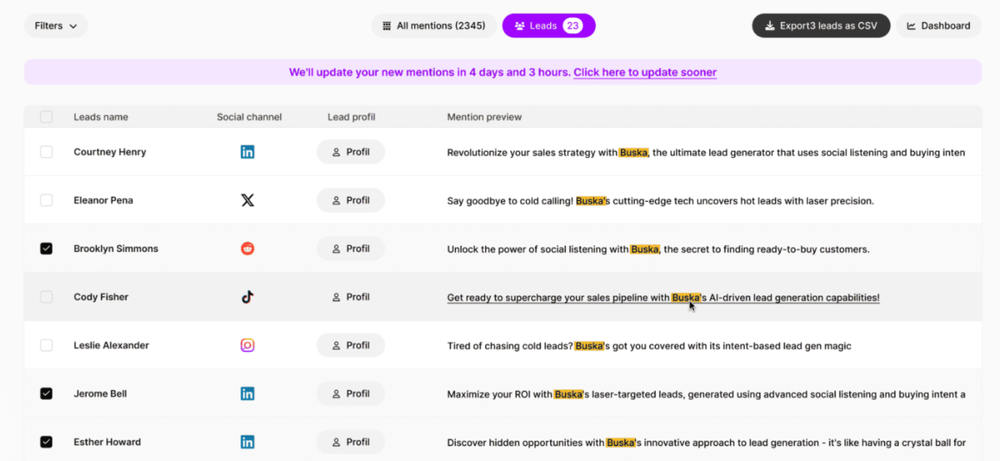Viewport: 1000px width, 461px height.
Task: Click the Lead profil column header
Action: tap(351, 117)
